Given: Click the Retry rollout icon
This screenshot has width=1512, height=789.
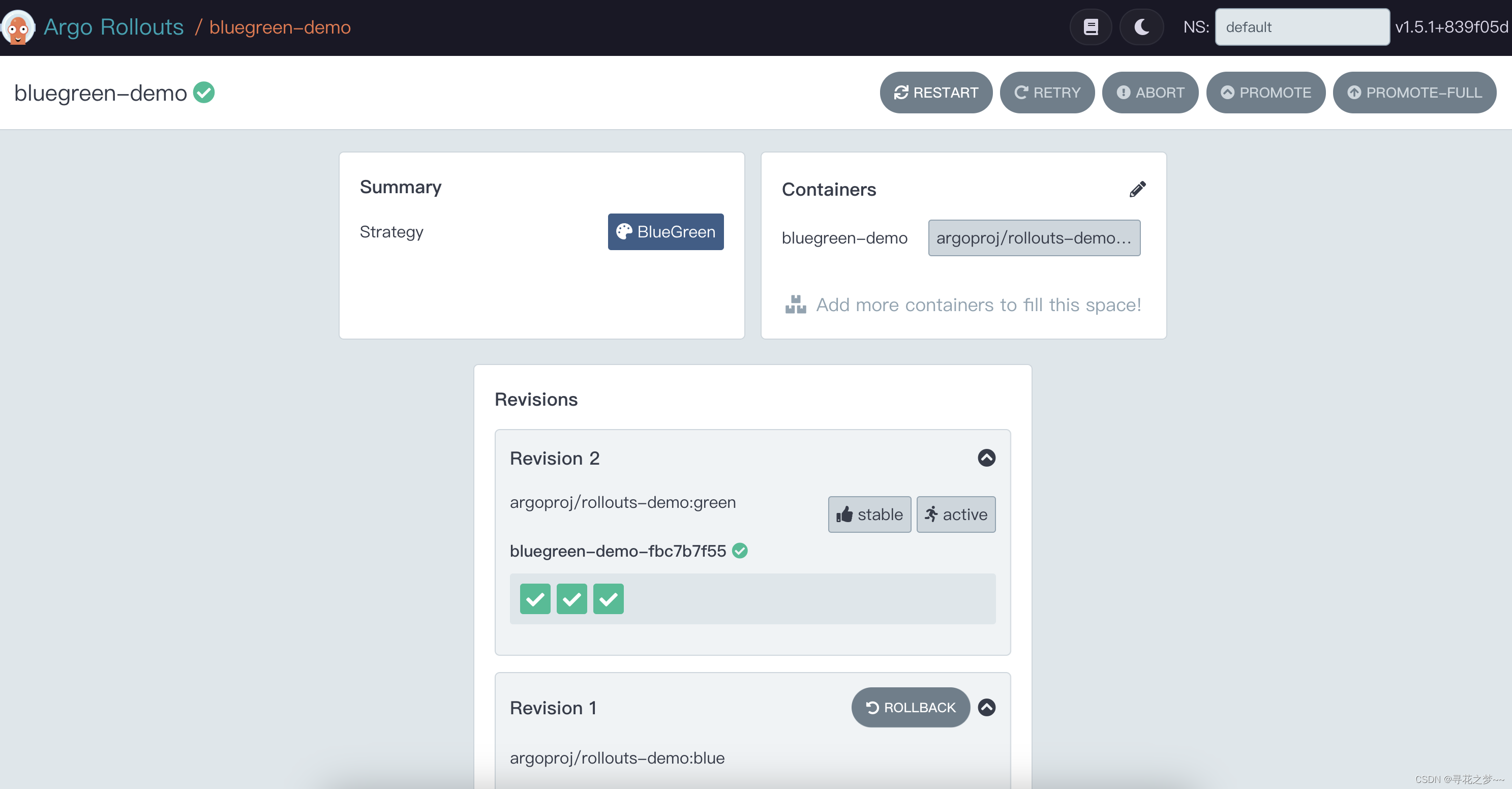Looking at the screenshot, I should [x=1021, y=92].
